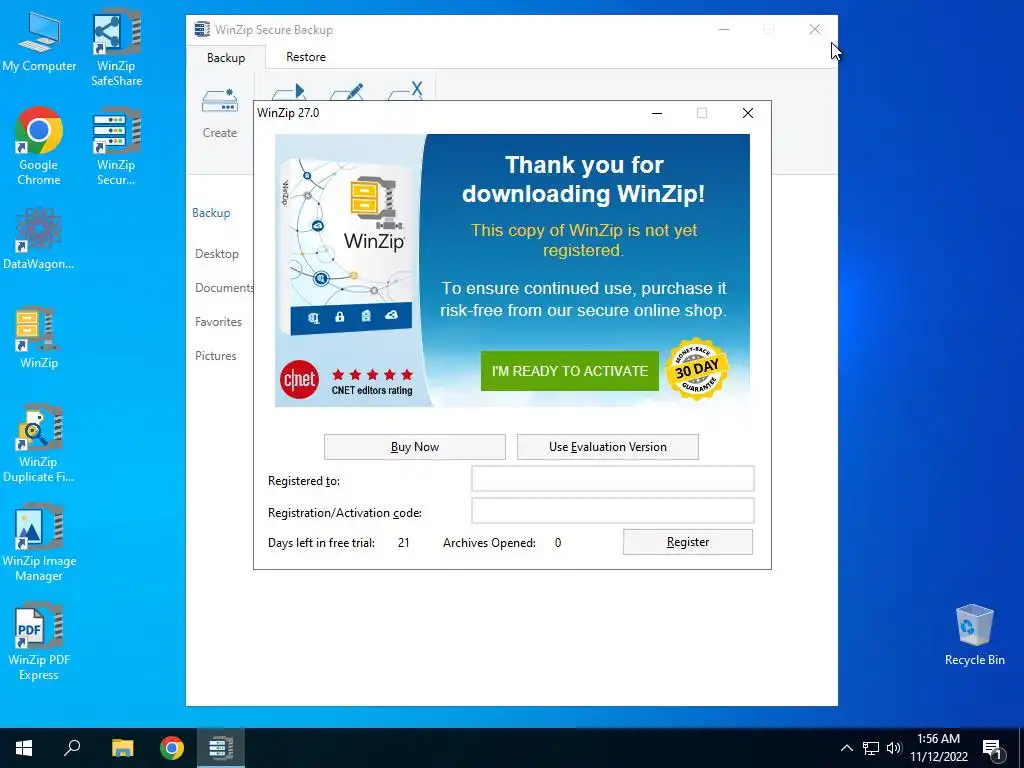Switch to the Backup tab
The width and height of the screenshot is (1024, 768).
tap(226, 57)
